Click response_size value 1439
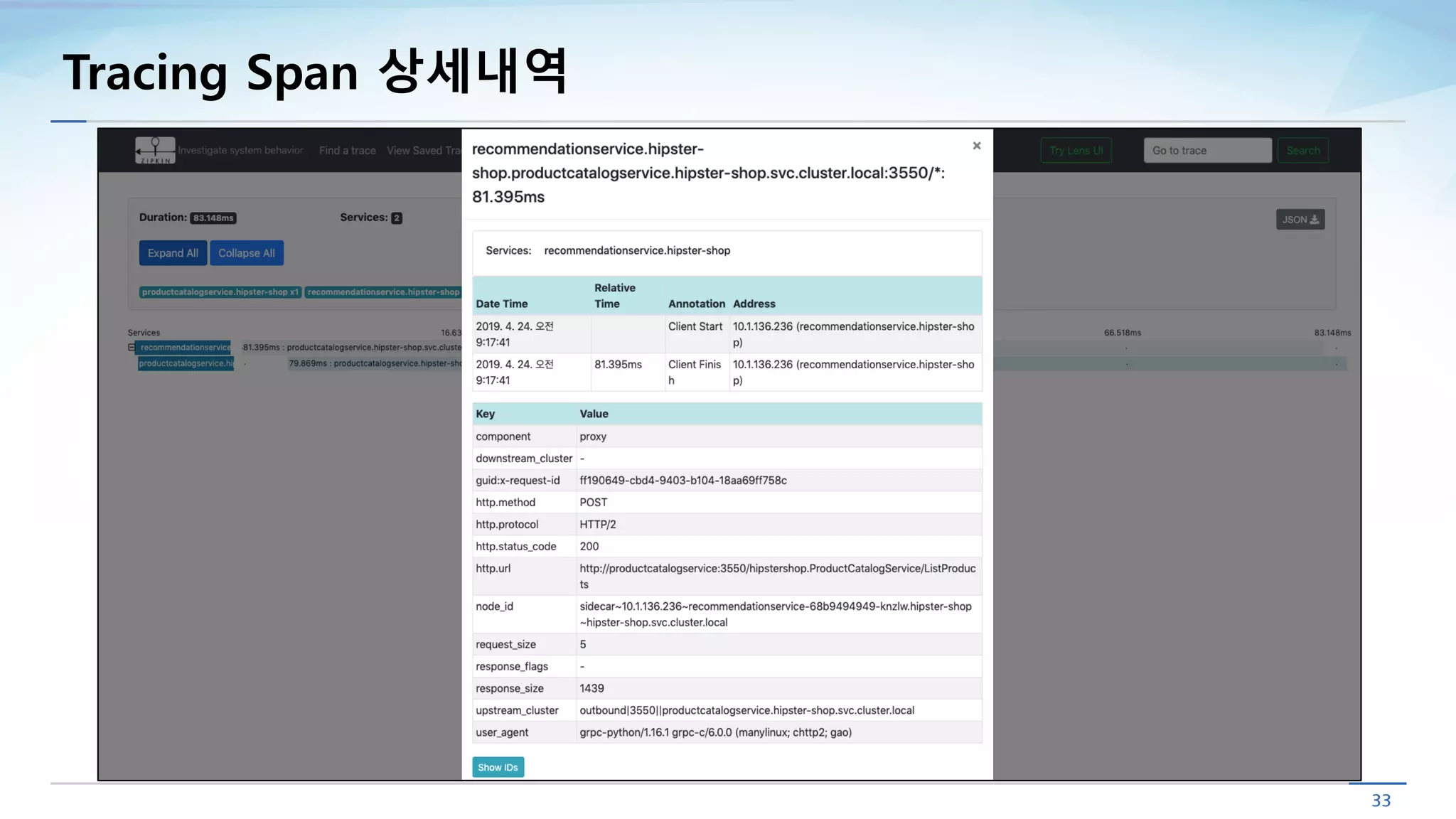This screenshot has height=819, width=1456. point(591,689)
